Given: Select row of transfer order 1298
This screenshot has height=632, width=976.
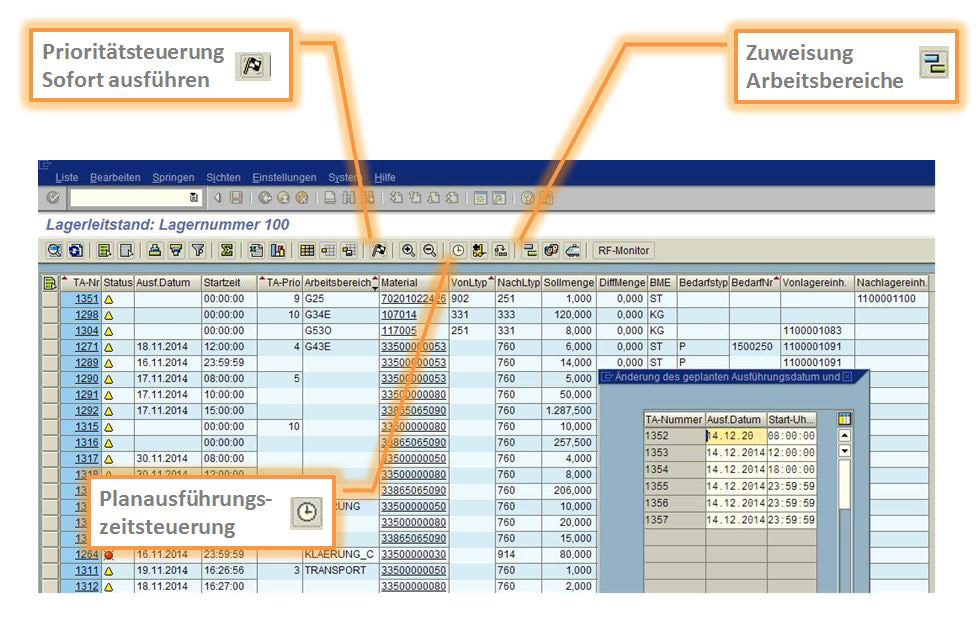Looking at the screenshot, I should (x=50, y=314).
